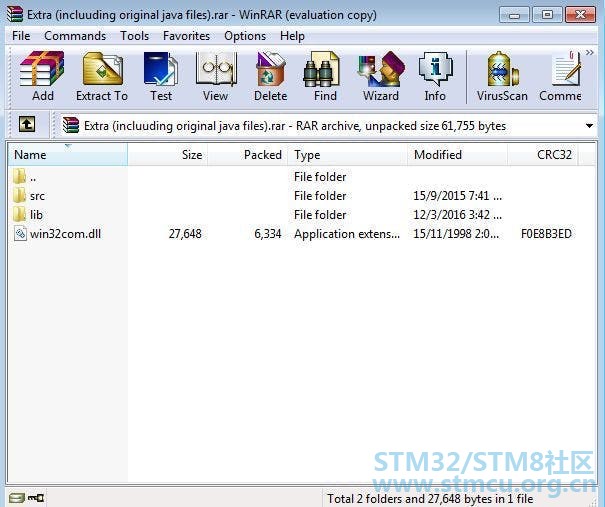Open the Commands menu
Viewport: 605px width, 507px height.
75,36
